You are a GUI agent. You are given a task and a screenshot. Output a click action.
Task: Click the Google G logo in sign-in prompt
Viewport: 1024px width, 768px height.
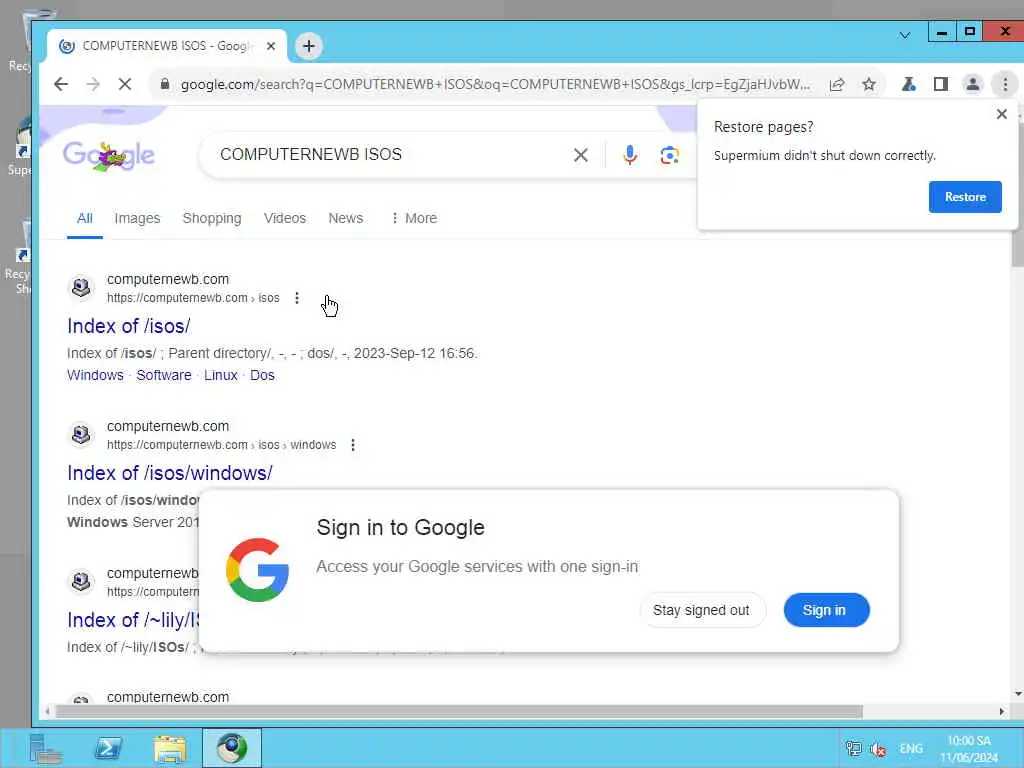(257, 569)
